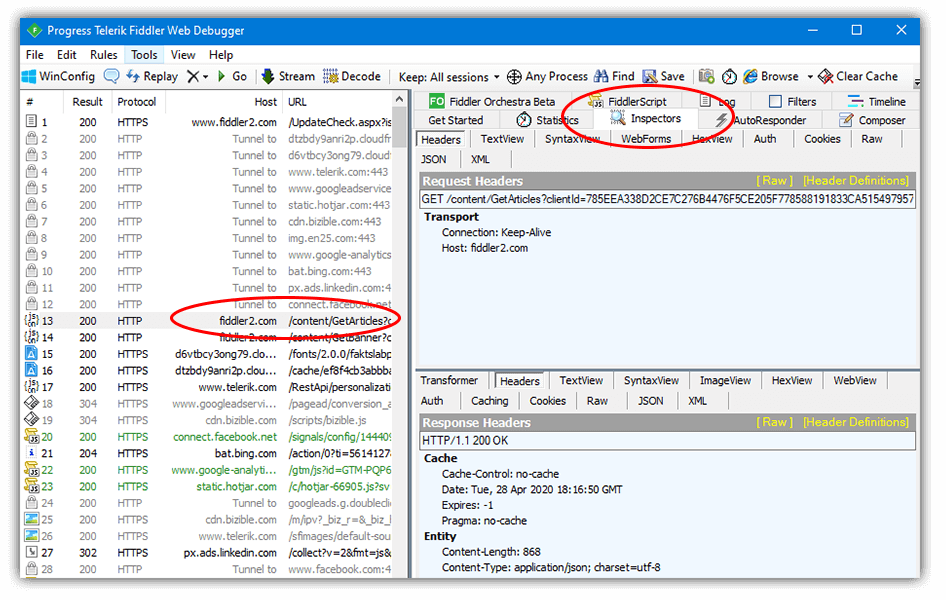This screenshot has width=946, height=600.
Task: Open the Keep: All sessions dropdown
Action: (449, 77)
